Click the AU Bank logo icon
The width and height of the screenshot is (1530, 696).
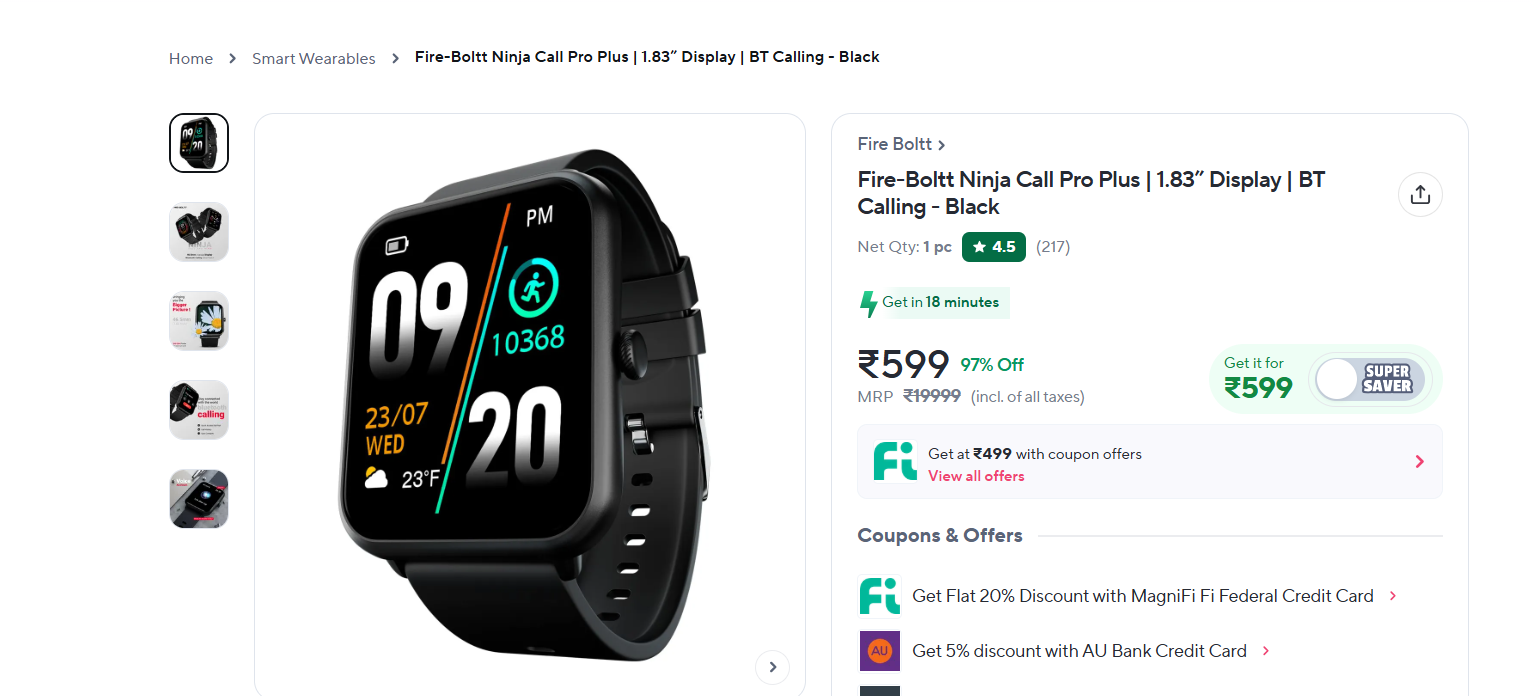point(880,651)
